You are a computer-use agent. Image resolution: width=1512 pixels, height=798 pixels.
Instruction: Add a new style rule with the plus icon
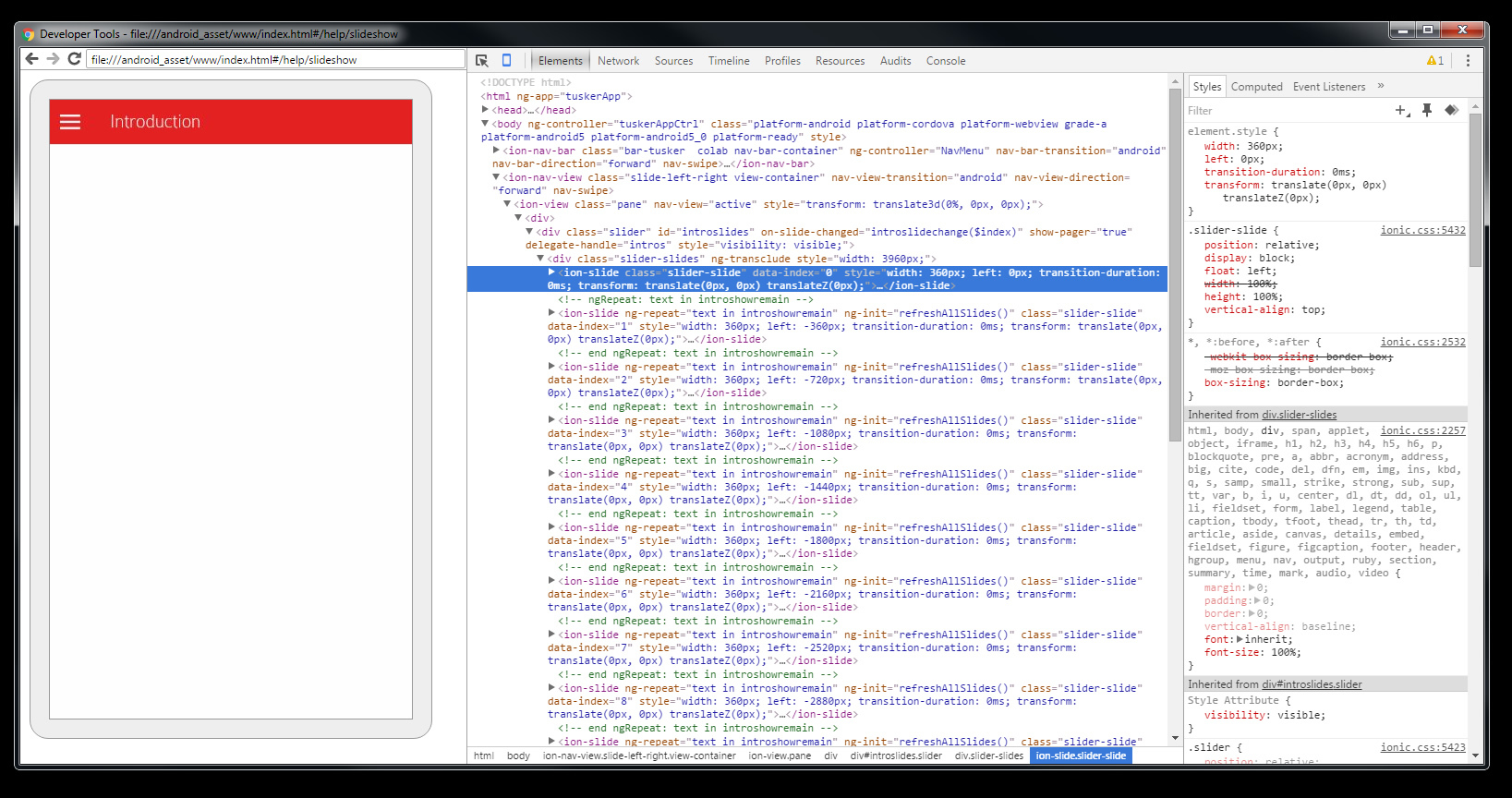pyautogui.click(x=1402, y=111)
